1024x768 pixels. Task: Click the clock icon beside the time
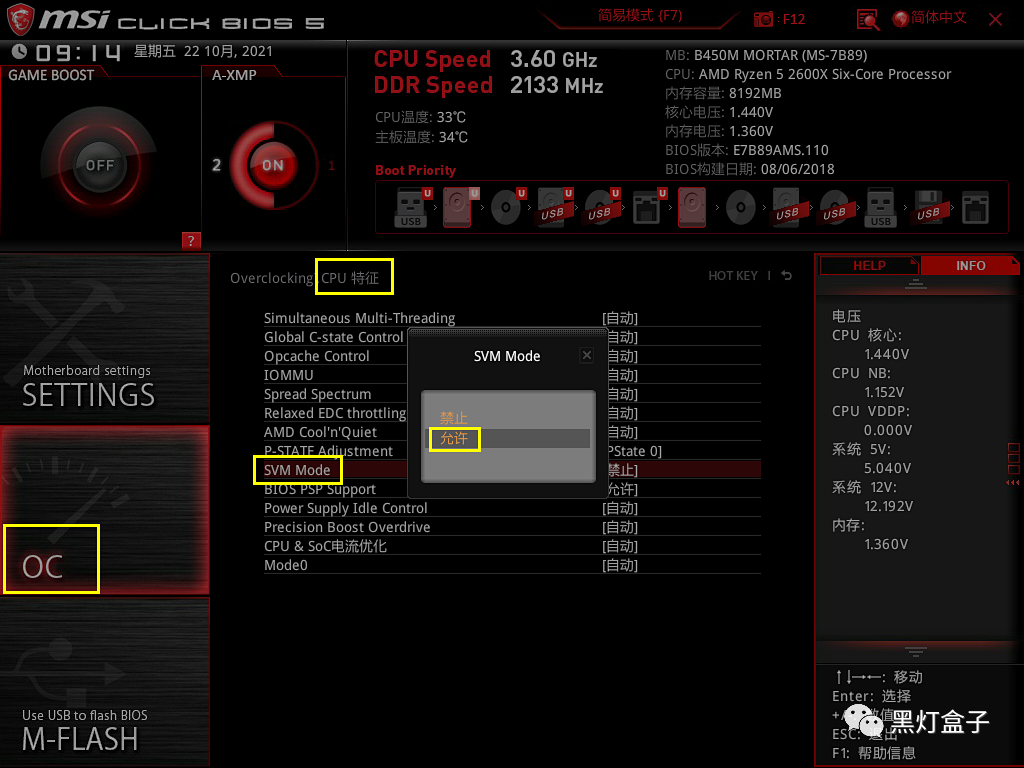click(x=19, y=51)
